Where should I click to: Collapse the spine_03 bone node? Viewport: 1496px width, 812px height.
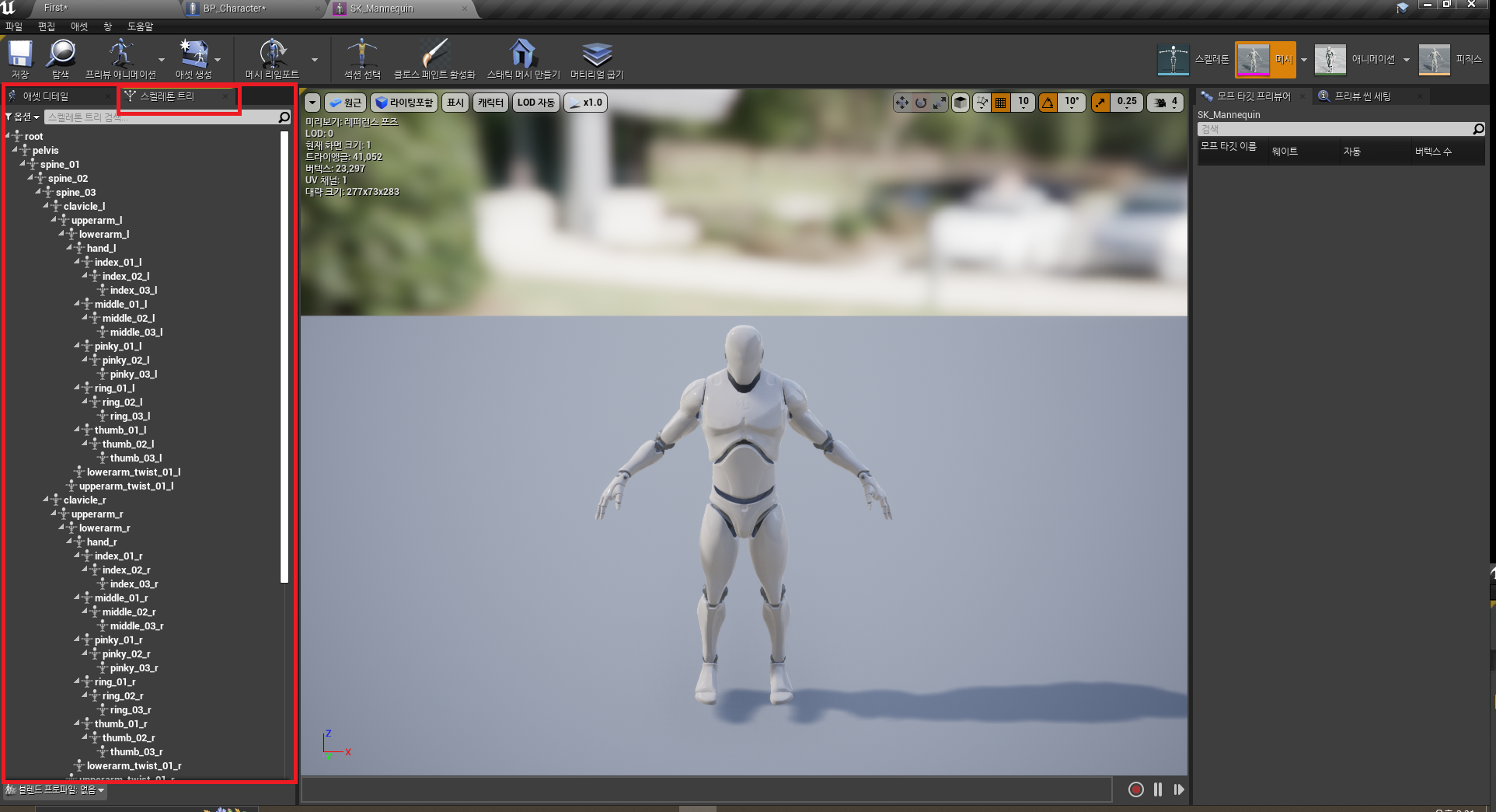click(x=38, y=192)
